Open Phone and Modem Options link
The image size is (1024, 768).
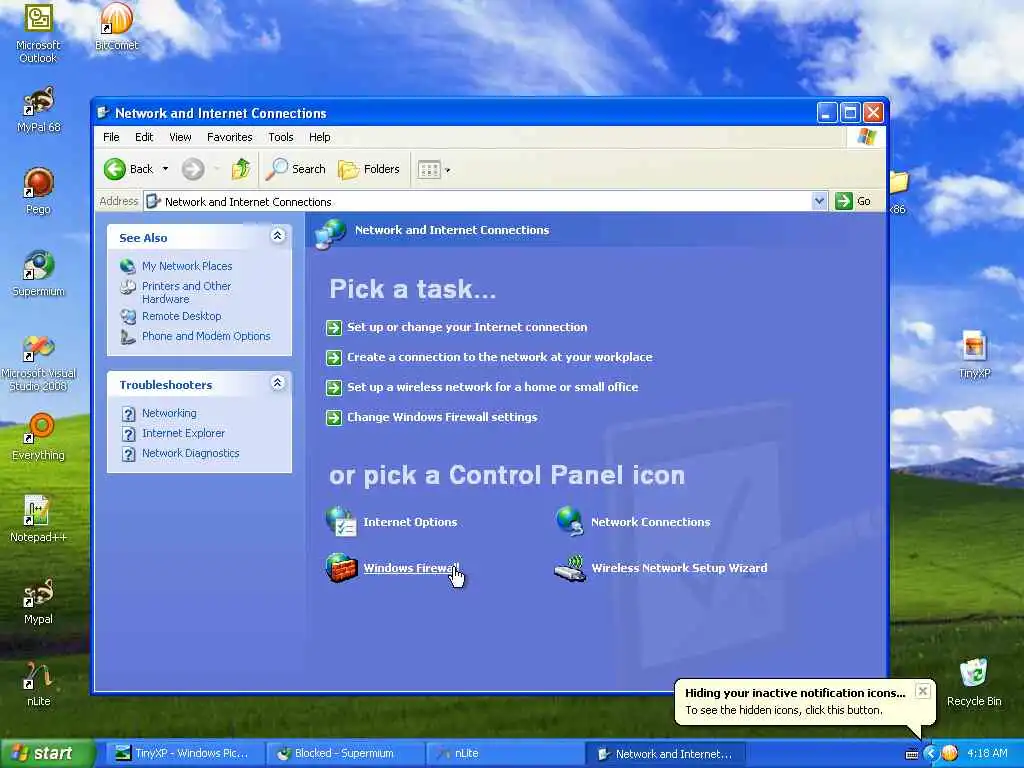pos(206,336)
